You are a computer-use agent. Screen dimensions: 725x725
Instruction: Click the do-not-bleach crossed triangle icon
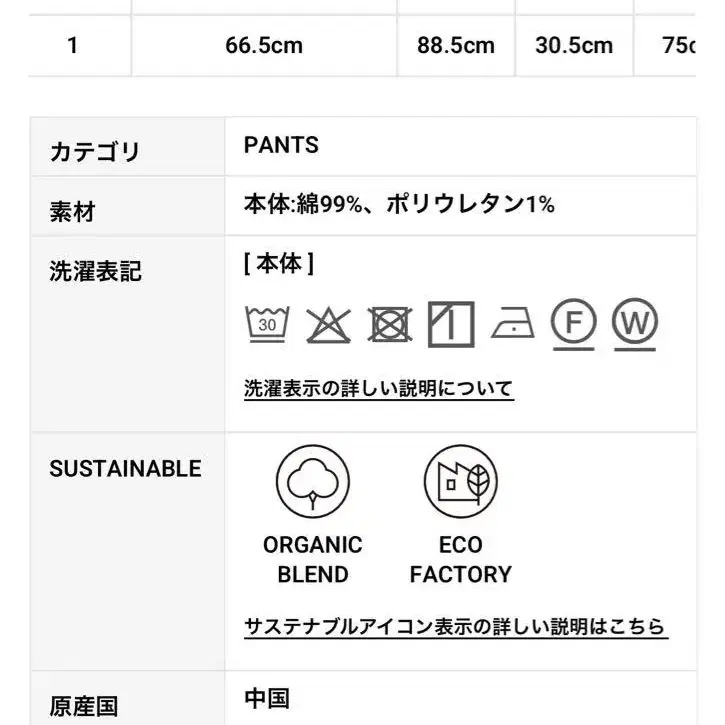pyautogui.click(x=328, y=325)
